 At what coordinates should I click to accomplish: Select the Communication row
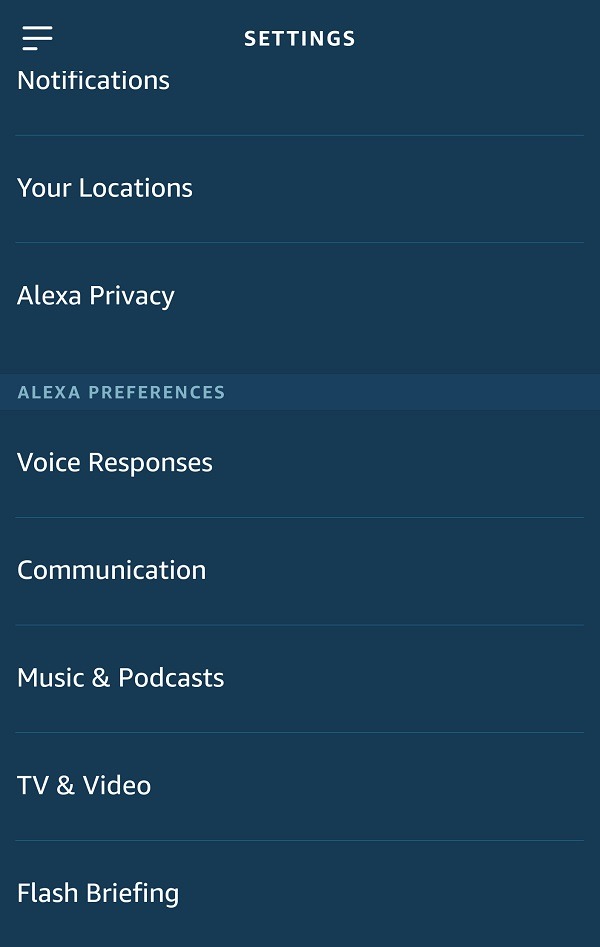tap(111, 570)
